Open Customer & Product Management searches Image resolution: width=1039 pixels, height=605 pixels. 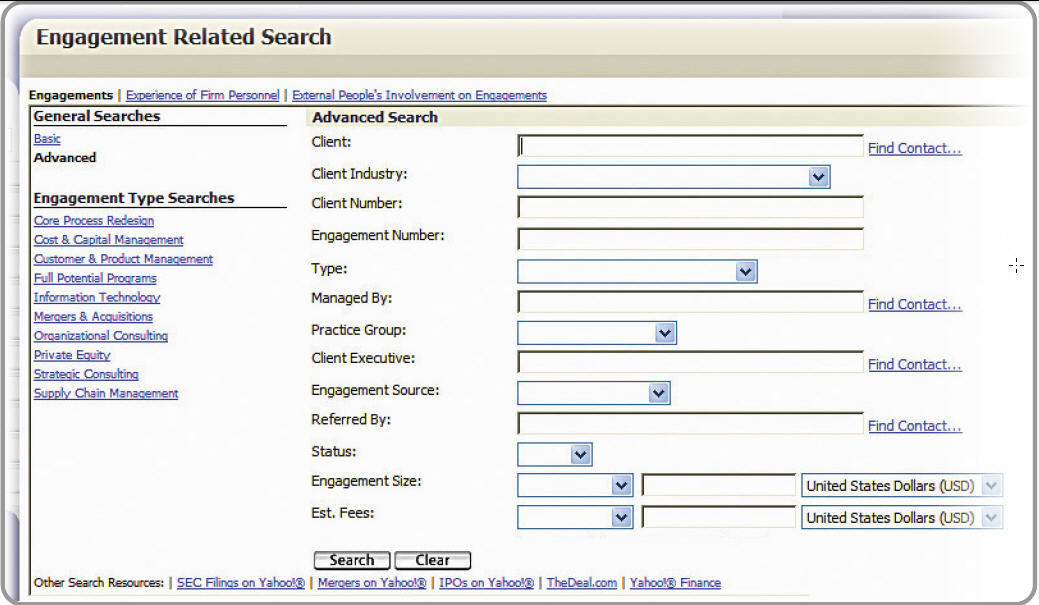pyautogui.click(x=123, y=259)
